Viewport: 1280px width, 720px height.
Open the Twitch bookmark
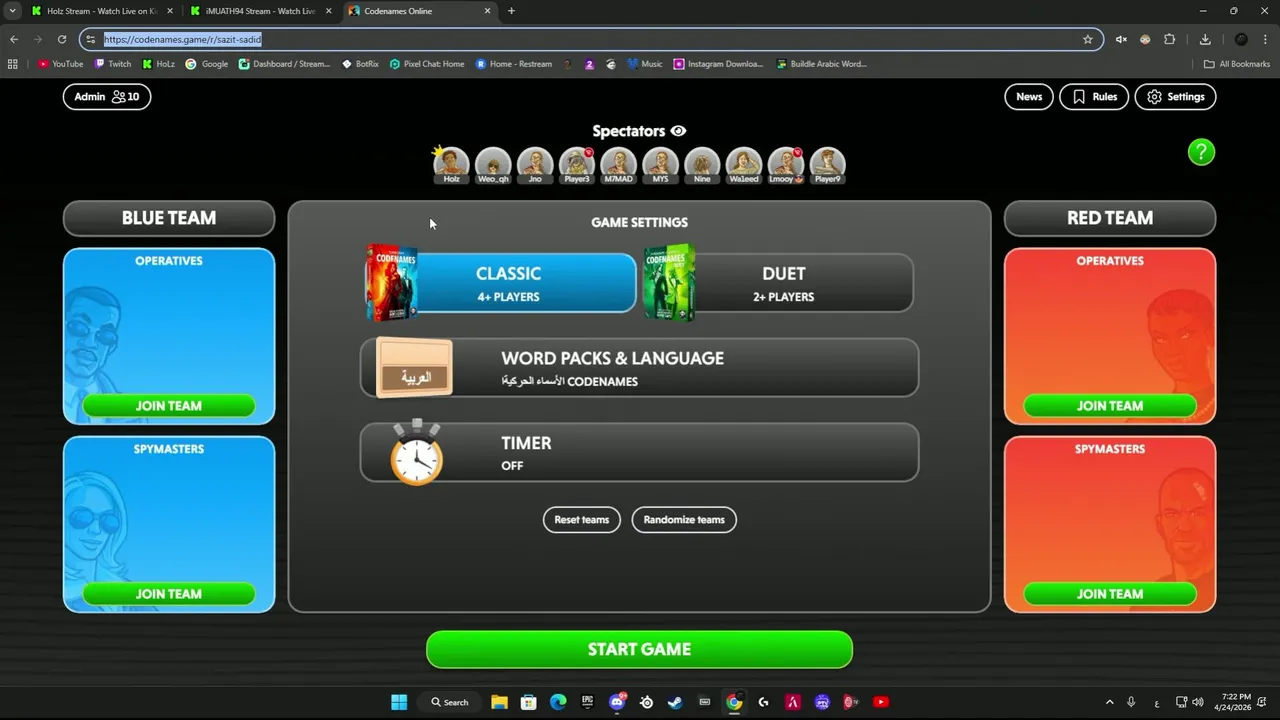pyautogui.click(x=113, y=64)
